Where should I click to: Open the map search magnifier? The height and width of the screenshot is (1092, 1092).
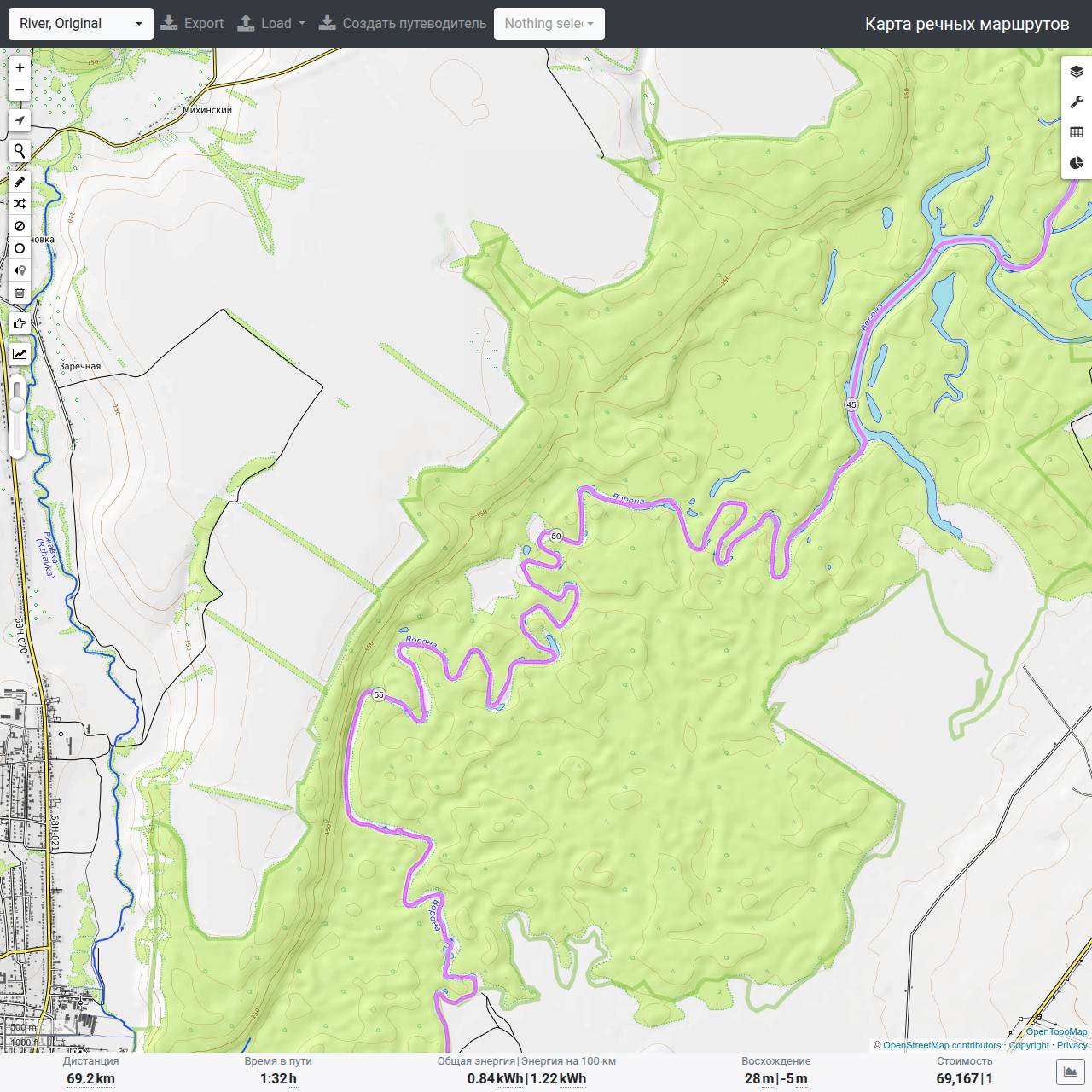pyautogui.click(x=20, y=151)
